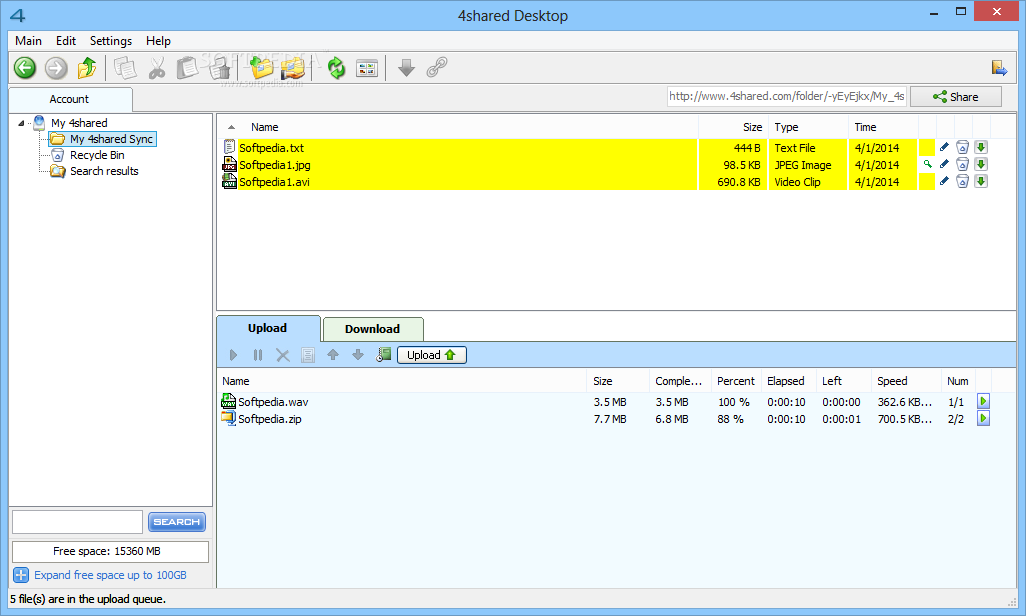Go back with the green Back arrow
The image size is (1026, 616).
(x=25, y=67)
